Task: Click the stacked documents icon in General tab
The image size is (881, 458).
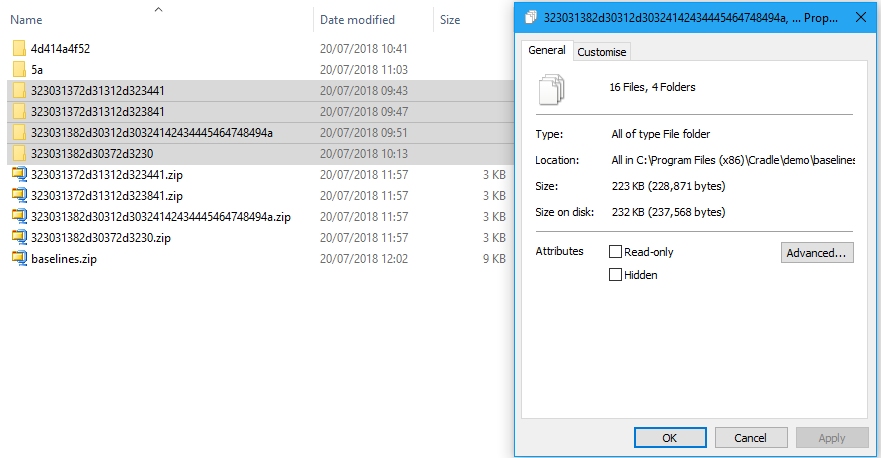Action: (x=551, y=89)
